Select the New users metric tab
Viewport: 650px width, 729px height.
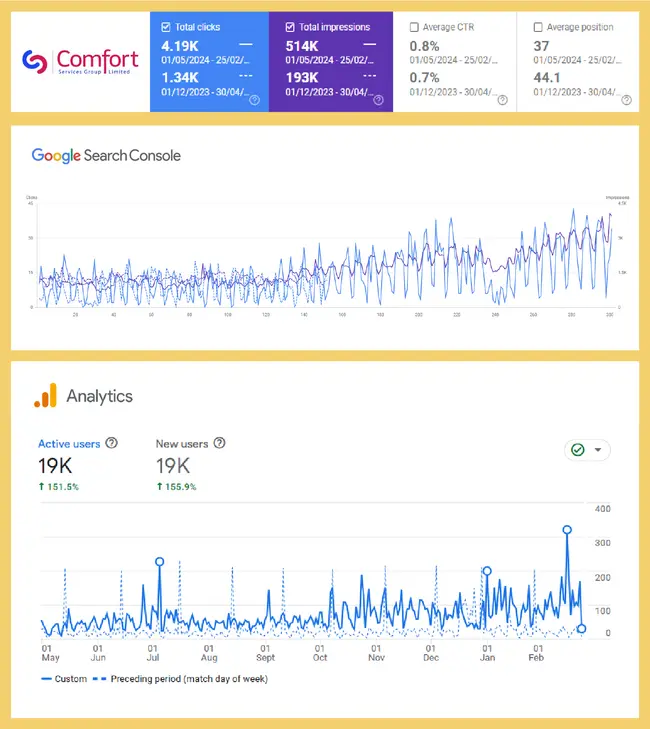point(182,444)
